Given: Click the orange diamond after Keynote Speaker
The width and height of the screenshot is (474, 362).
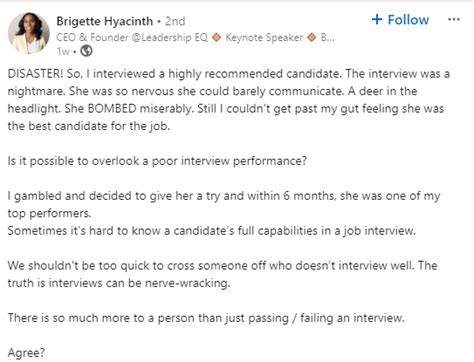Looking at the screenshot, I should (x=312, y=37).
